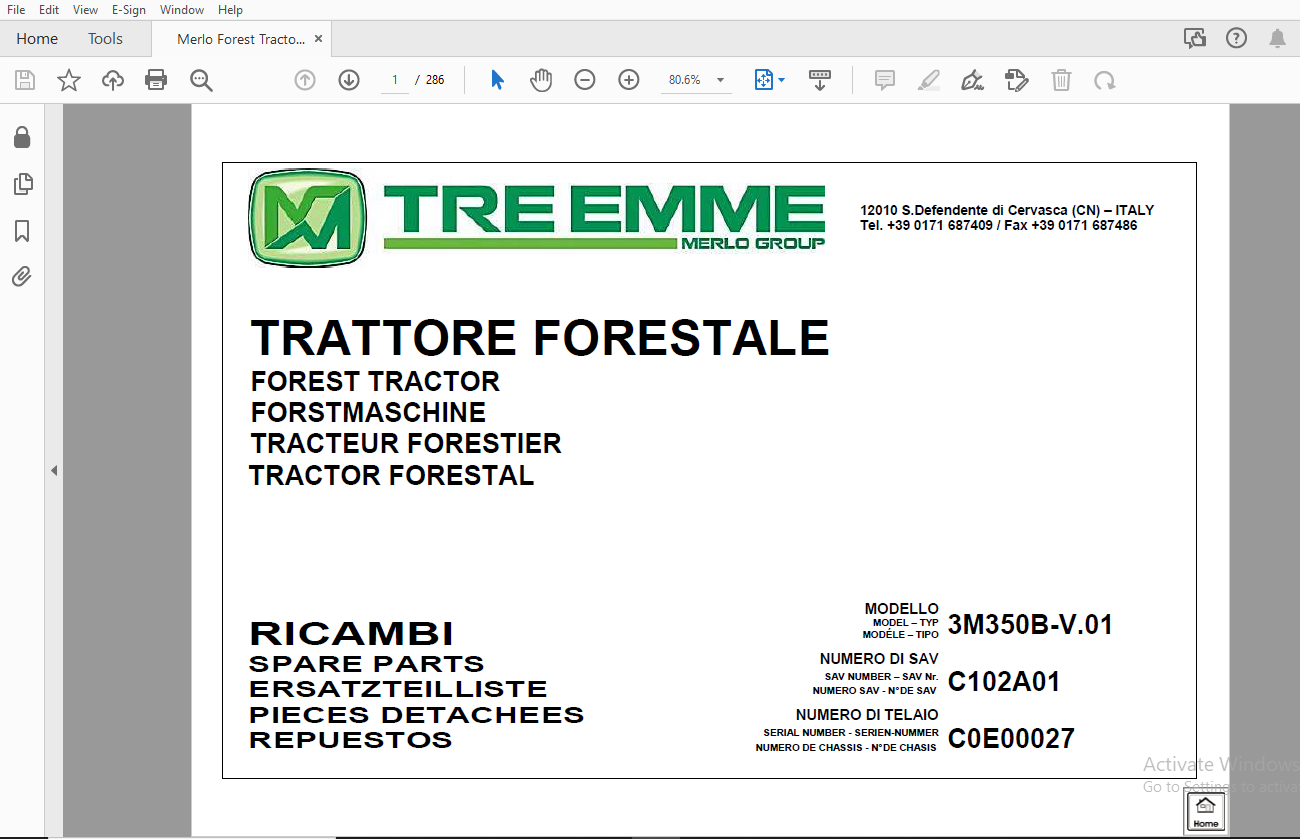
Task: Switch to the Tools tab
Action: (105, 39)
